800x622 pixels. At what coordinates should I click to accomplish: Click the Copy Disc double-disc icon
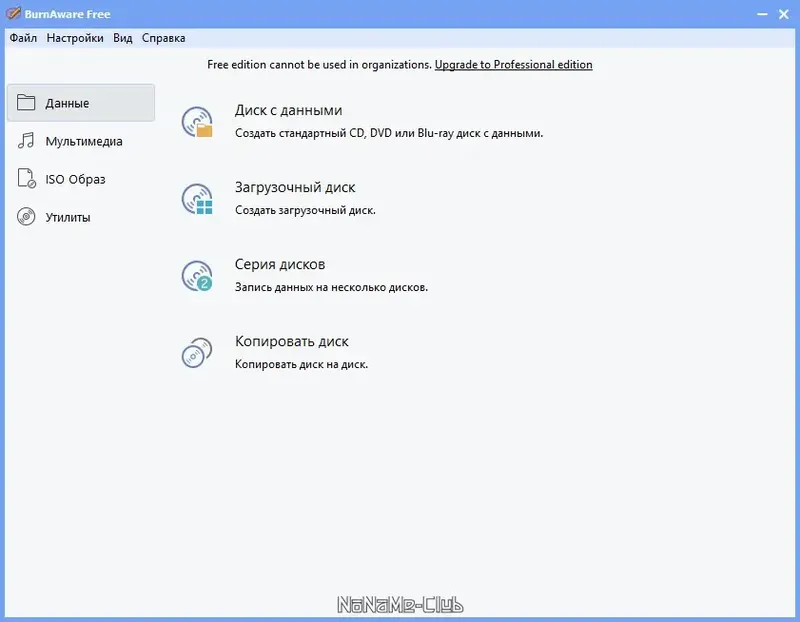(197, 353)
